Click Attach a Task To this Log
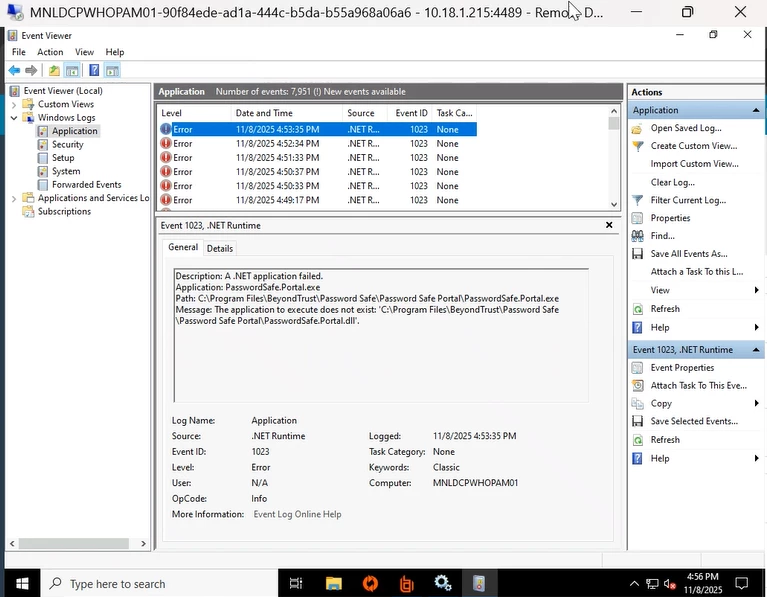 click(x=697, y=272)
